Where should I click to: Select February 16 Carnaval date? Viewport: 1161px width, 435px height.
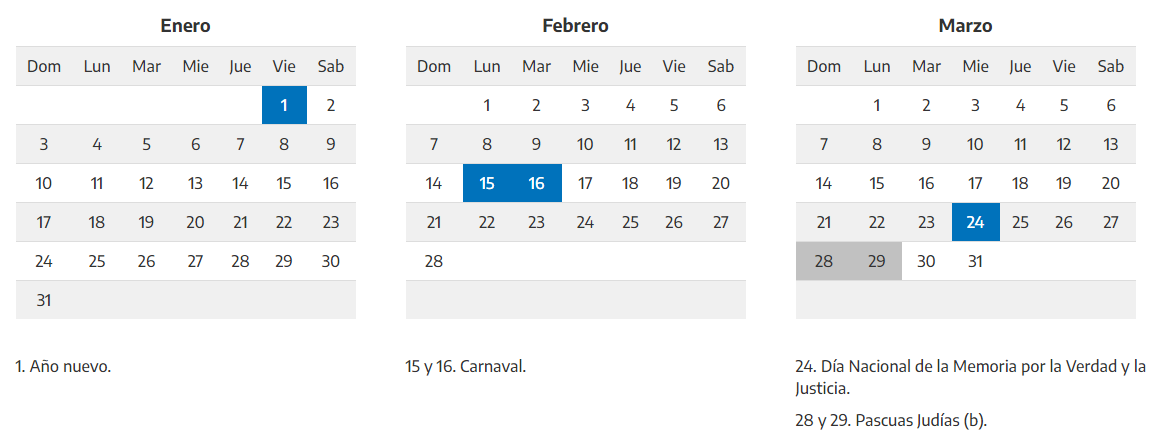536,183
